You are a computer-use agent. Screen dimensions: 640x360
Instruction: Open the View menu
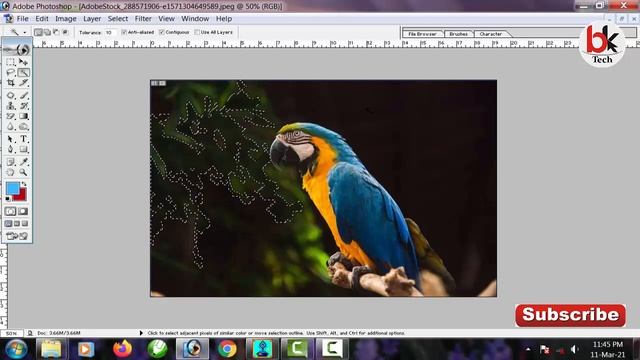[x=166, y=19]
